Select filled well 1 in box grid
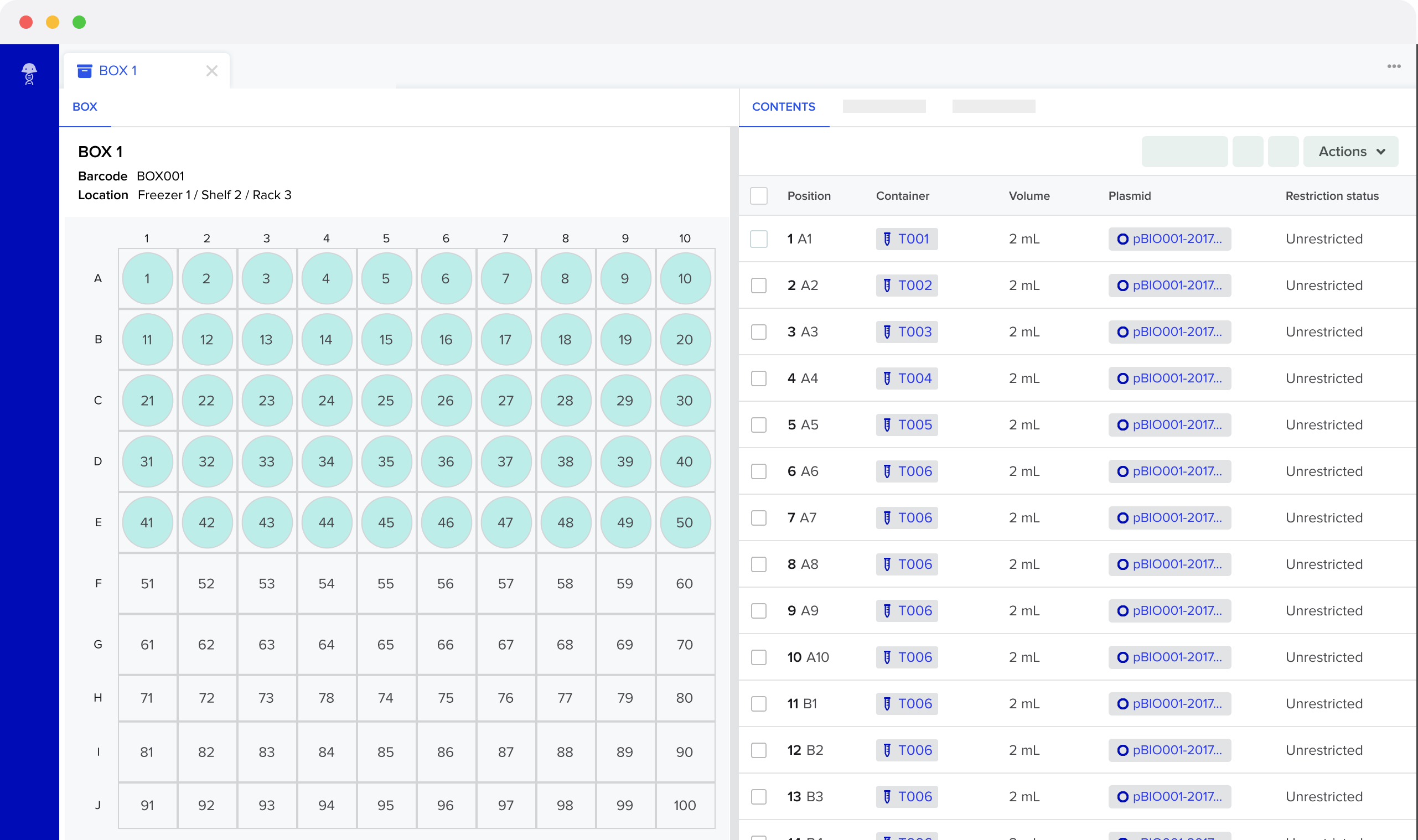The image size is (1418, 840). pyautogui.click(x=147, y=278)
